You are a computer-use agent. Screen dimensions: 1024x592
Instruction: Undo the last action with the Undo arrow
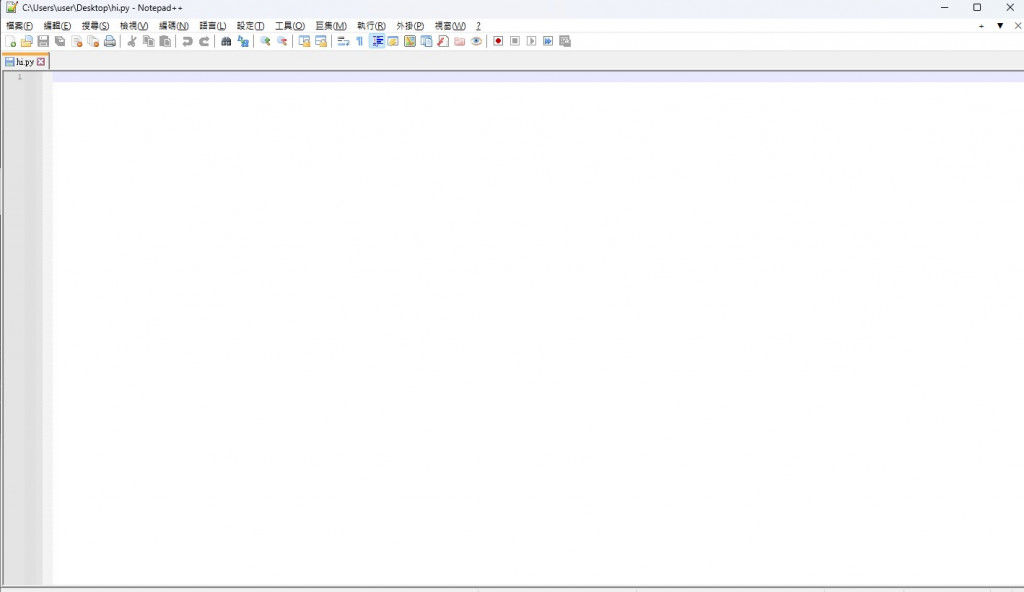point(187,41)
